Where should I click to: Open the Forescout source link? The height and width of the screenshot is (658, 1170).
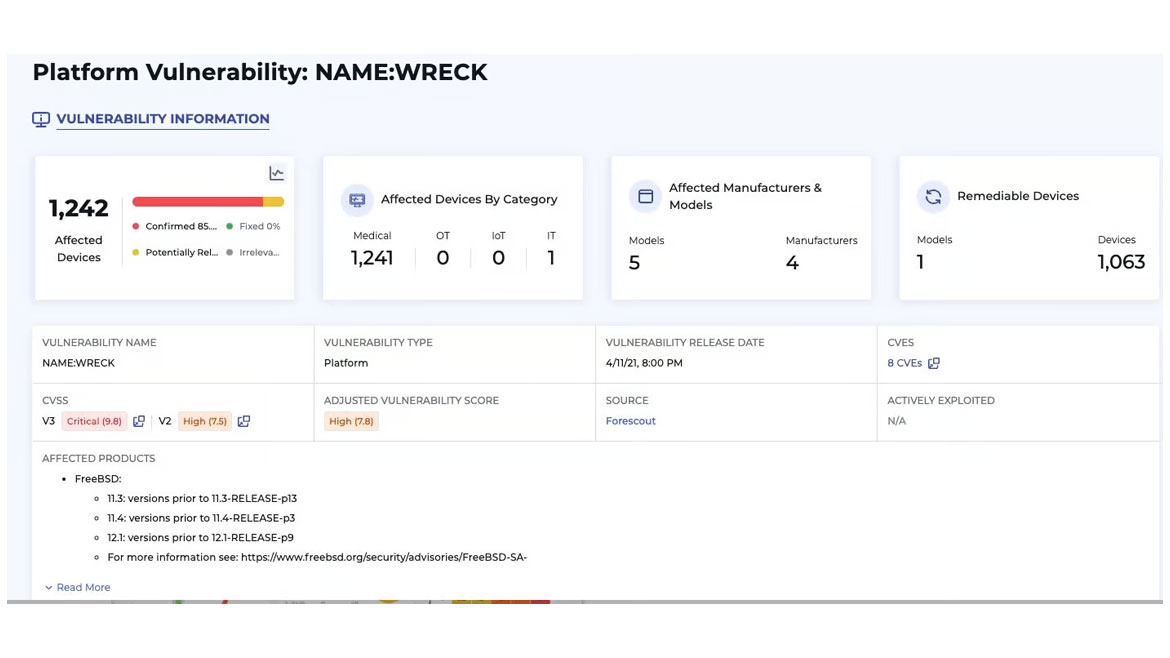pos(630,421)
